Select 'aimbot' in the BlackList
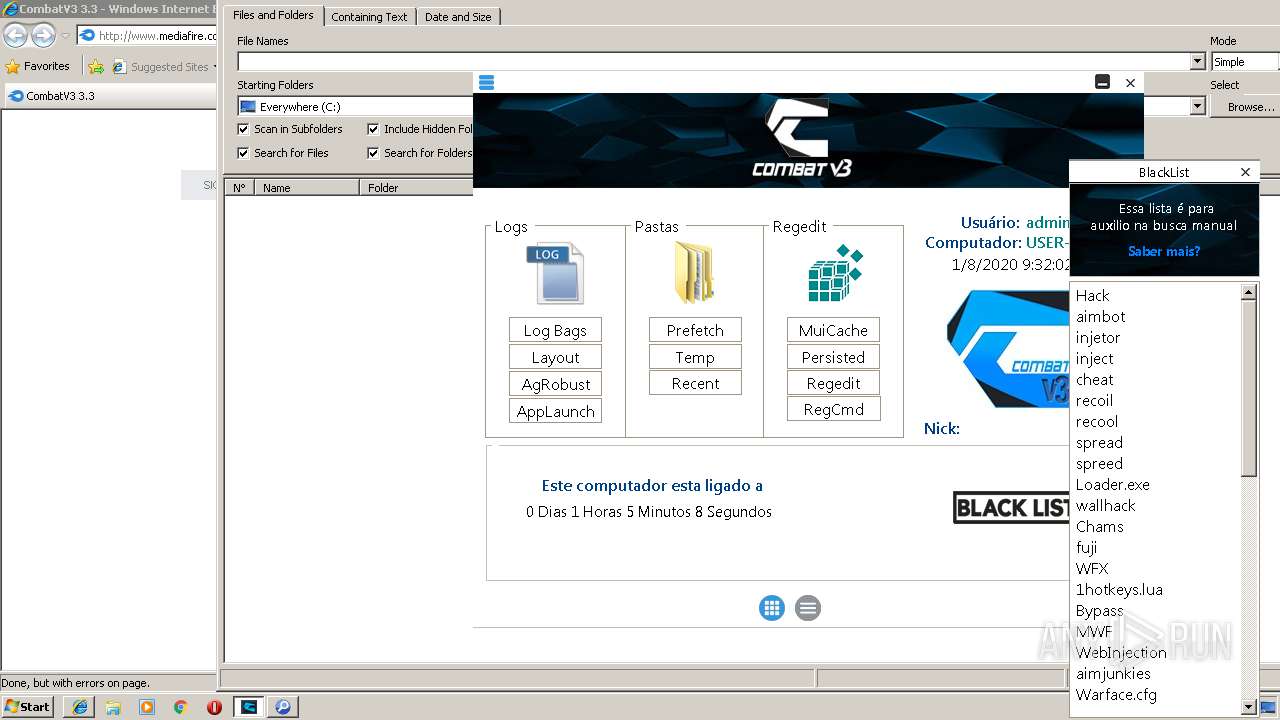The width and height of the screenshot is (1280, 720). [x=1100, y=317]
